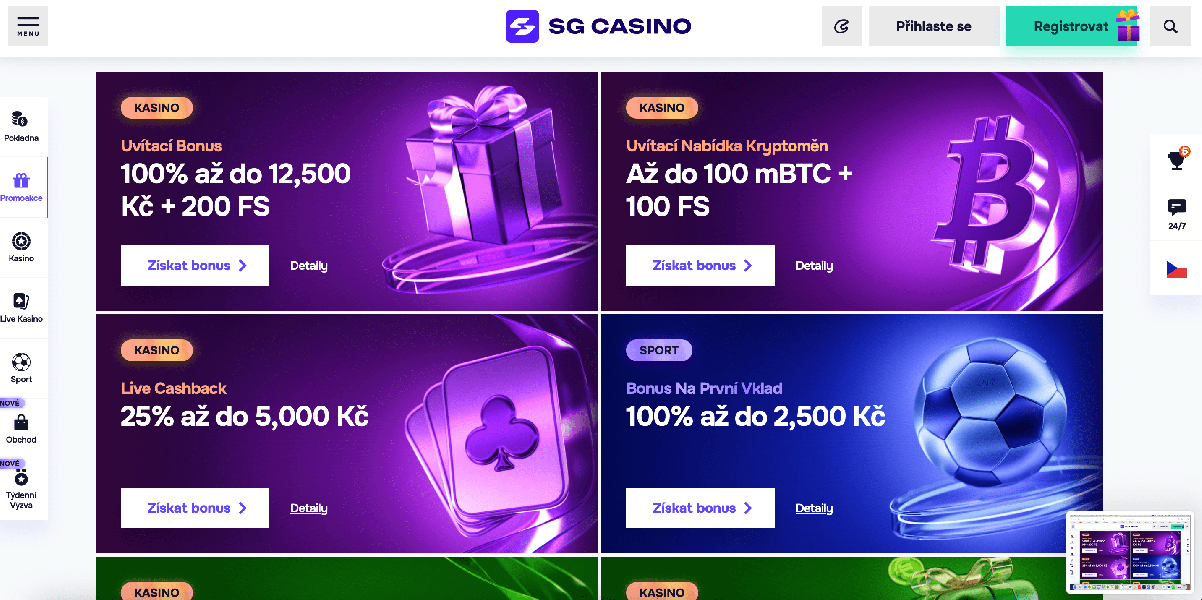Click the SG CASINO logo
1202x600 pixels.
click(x=598, y=26)
